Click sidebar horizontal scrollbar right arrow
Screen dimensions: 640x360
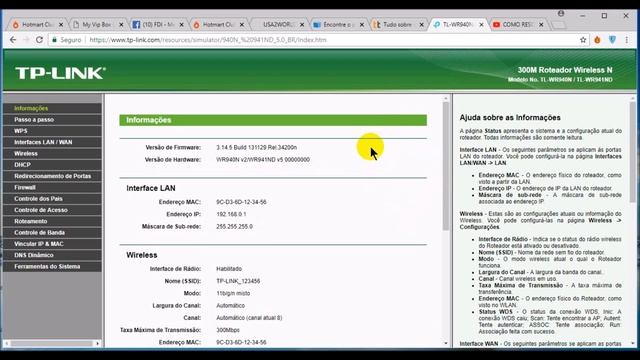97,344
